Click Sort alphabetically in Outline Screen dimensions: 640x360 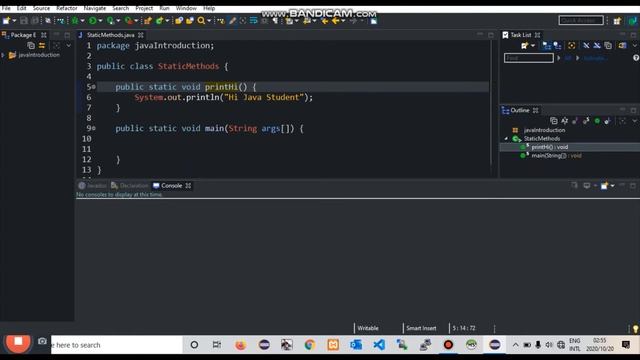[x=564, y=121]
